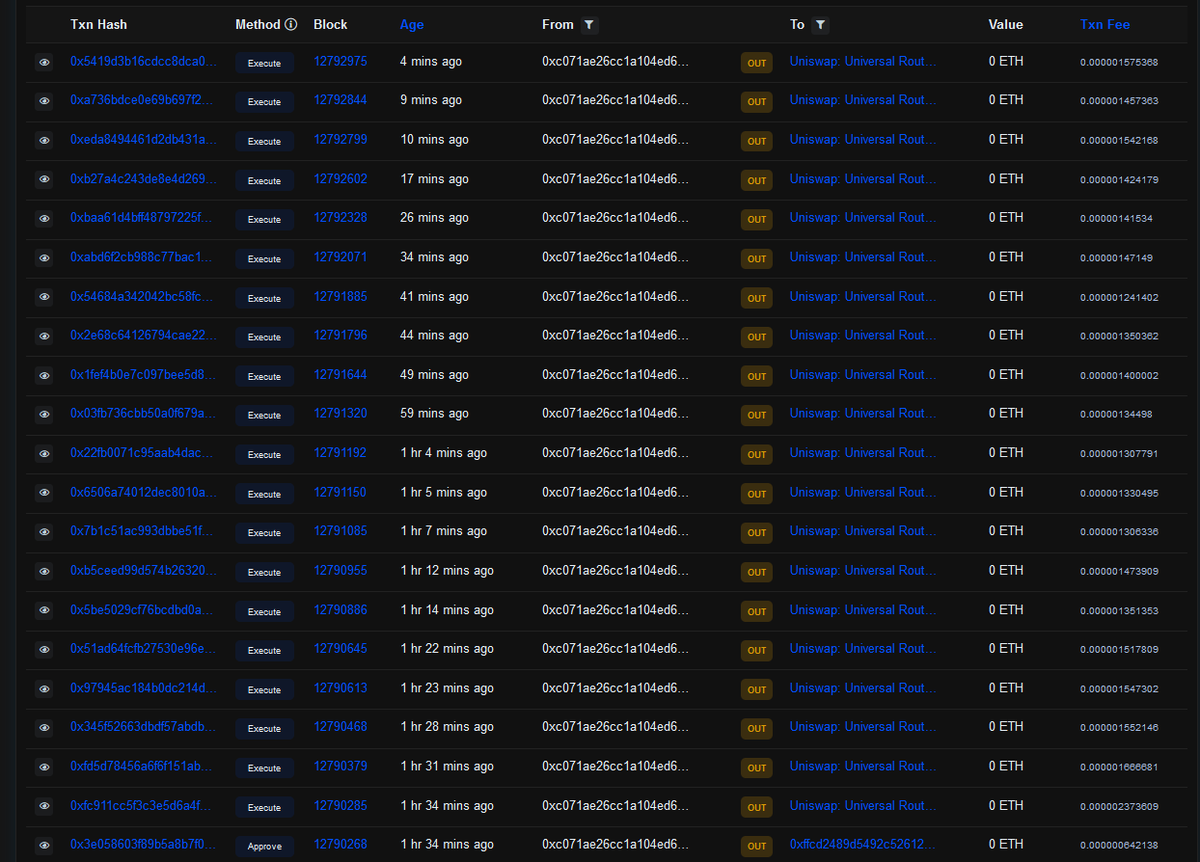Click the eye preview icon for transaction 0x54684a342042bc58fc
Viewport: 1200px width, 862px height.
(44, 297)
